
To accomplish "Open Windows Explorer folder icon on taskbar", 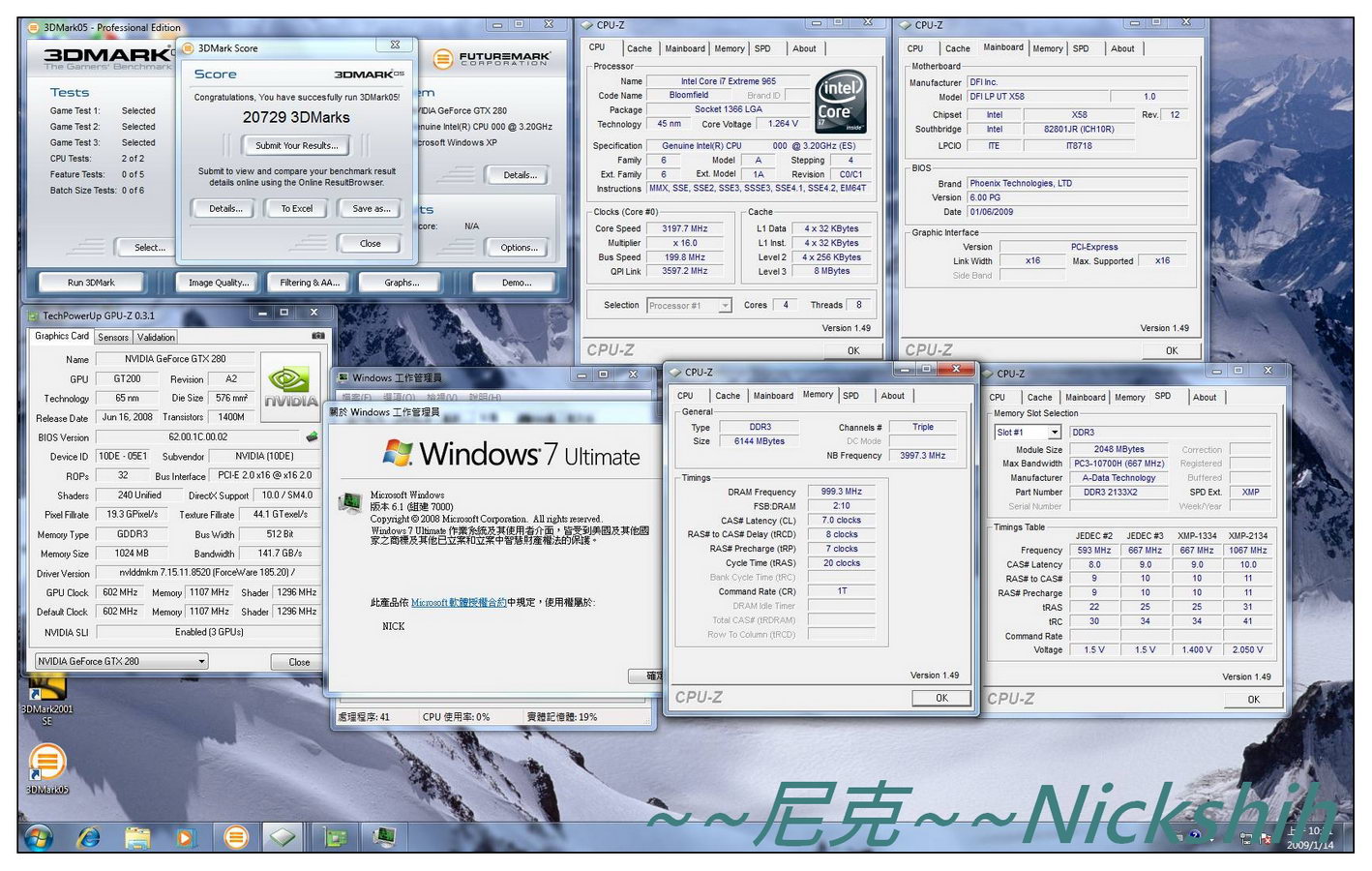I will [x=137, y=837].
